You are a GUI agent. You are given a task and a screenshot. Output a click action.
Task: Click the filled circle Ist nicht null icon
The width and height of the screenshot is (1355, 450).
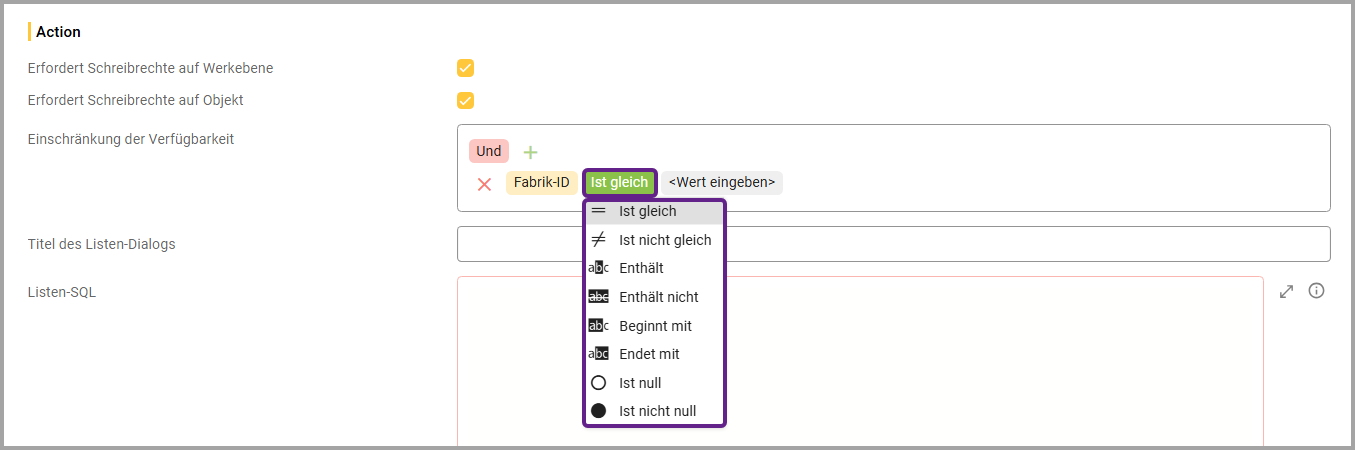tap(598, 411)
